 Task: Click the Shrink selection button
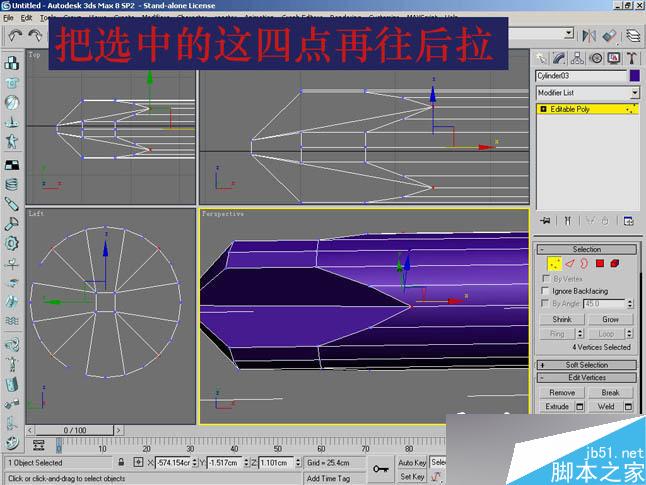562,319
